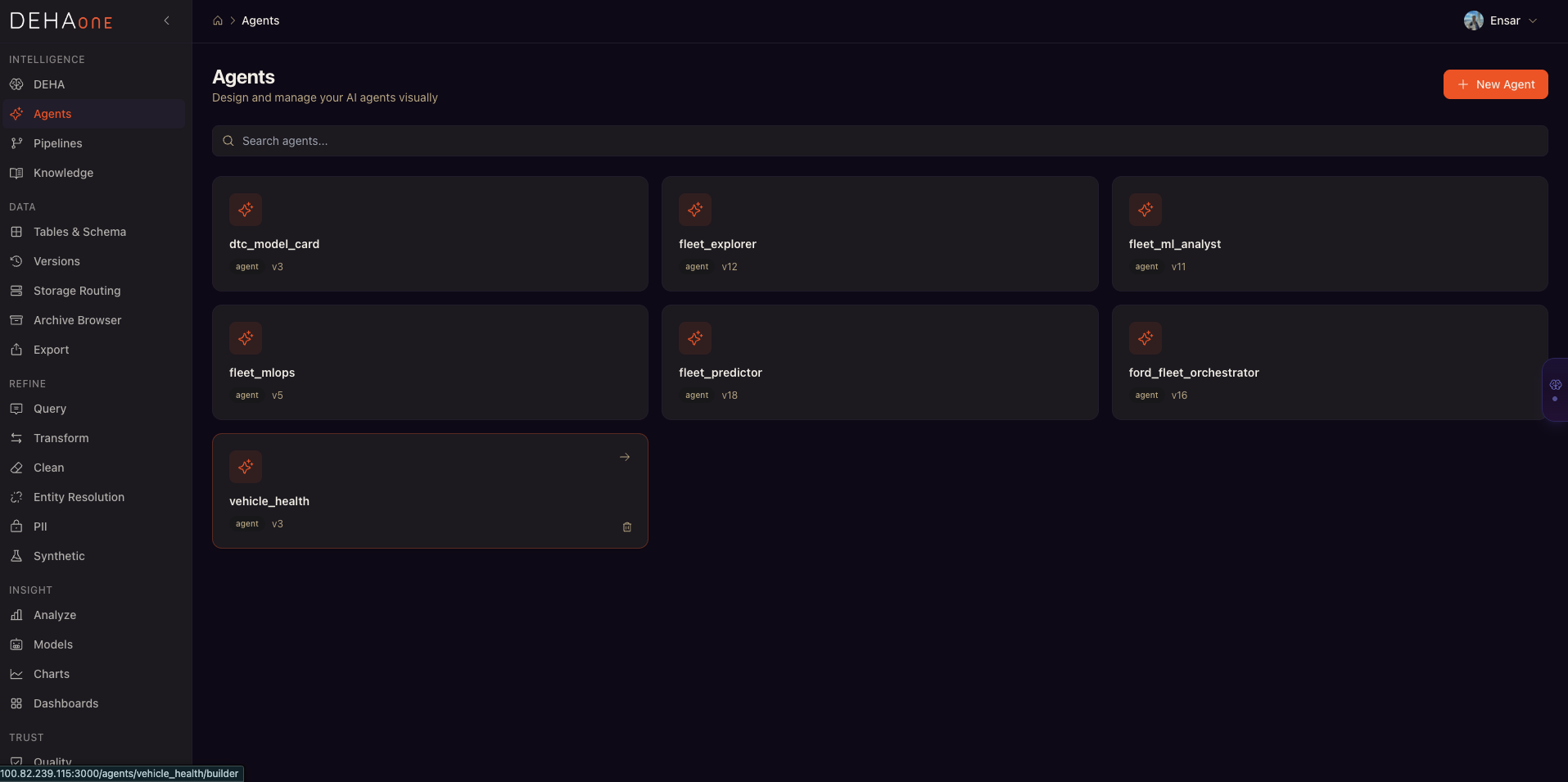Screen dimensions: 1568x782
Task: Click the arrow icon on vehicle_health card
Action: [x=625, y=457]
